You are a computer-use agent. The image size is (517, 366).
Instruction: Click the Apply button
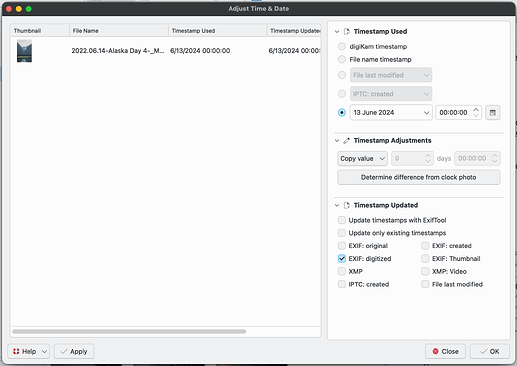pos(74,351)
